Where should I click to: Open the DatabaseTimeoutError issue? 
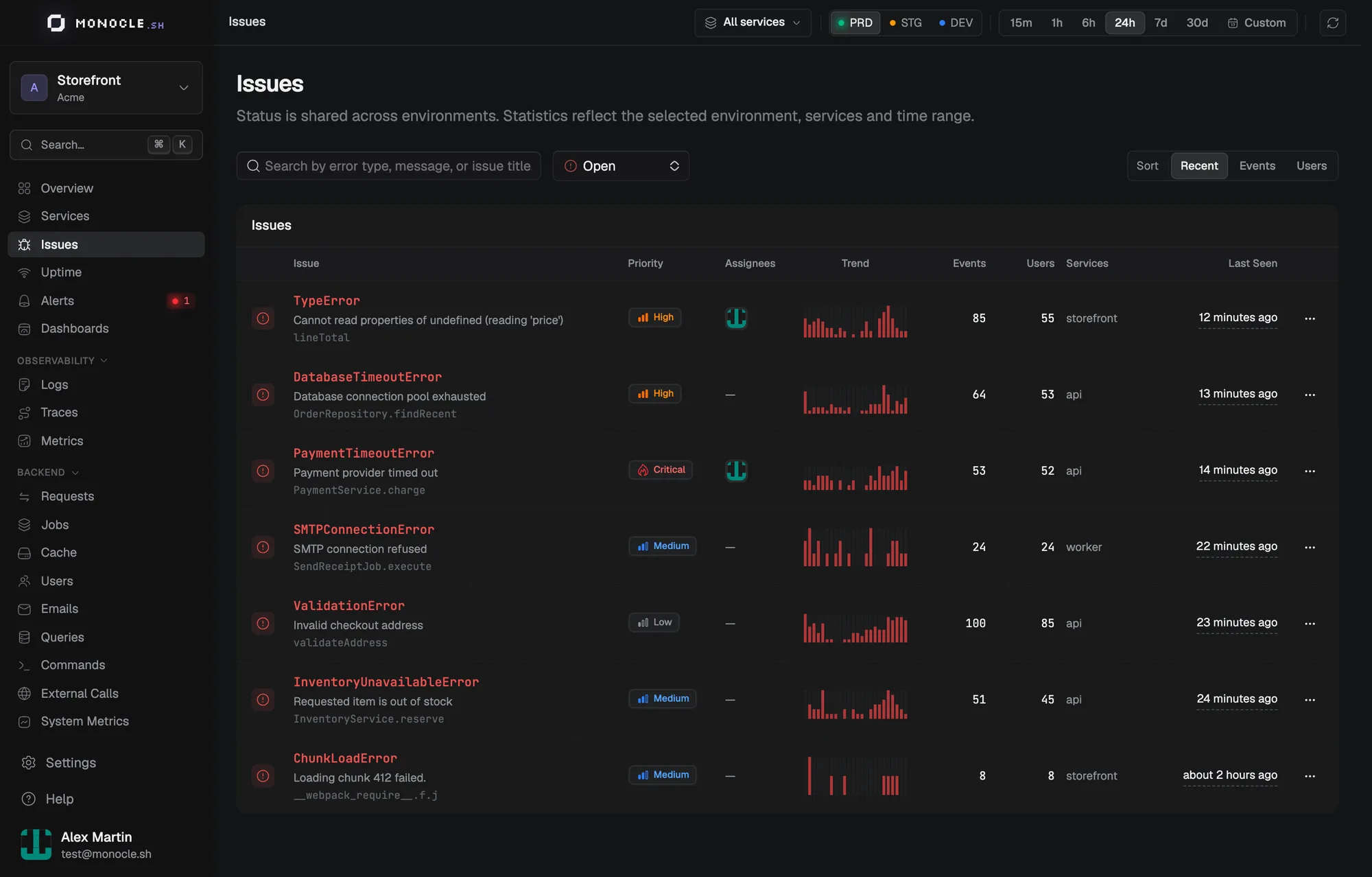[368, 377]
